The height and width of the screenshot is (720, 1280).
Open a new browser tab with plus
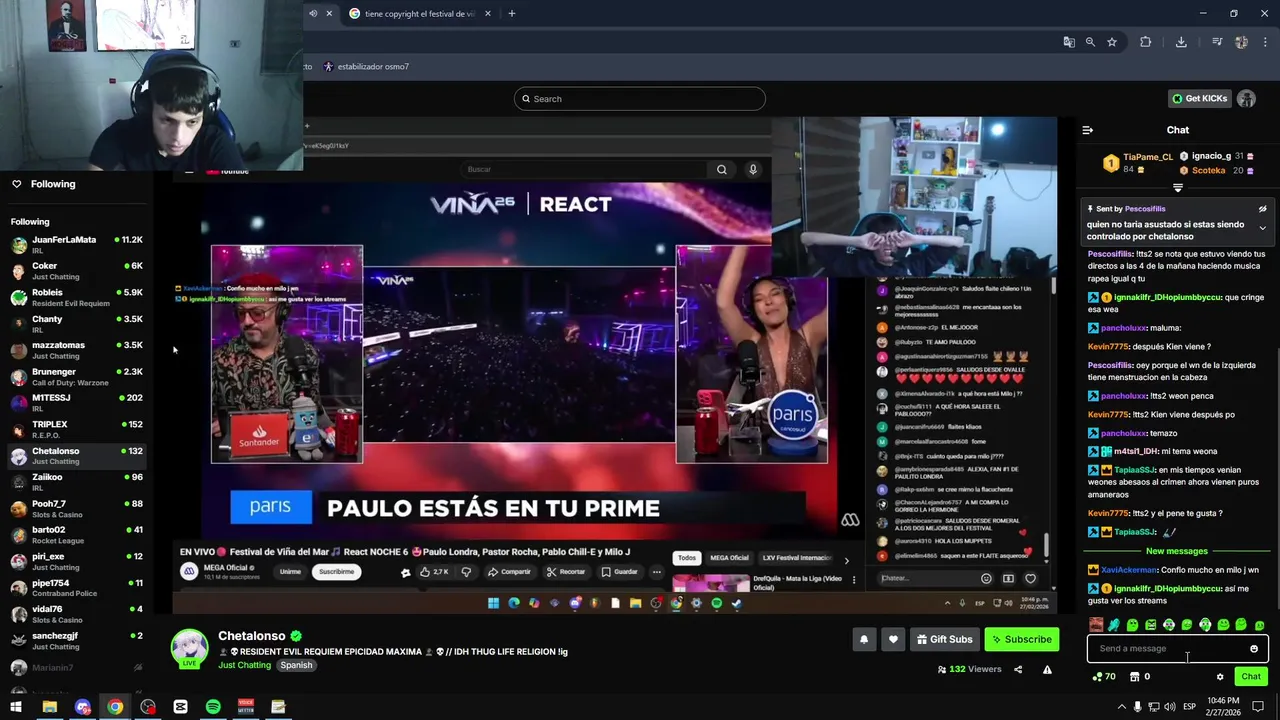pyautogui.click(x=512, y=14)
